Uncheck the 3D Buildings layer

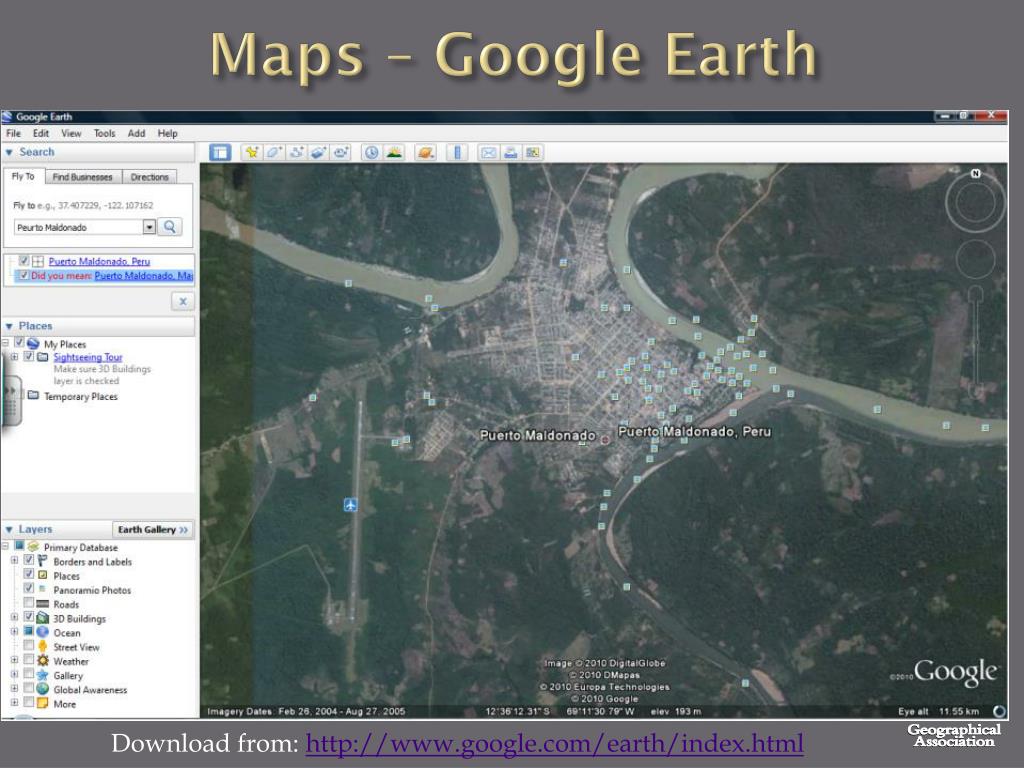coord(29,616)
